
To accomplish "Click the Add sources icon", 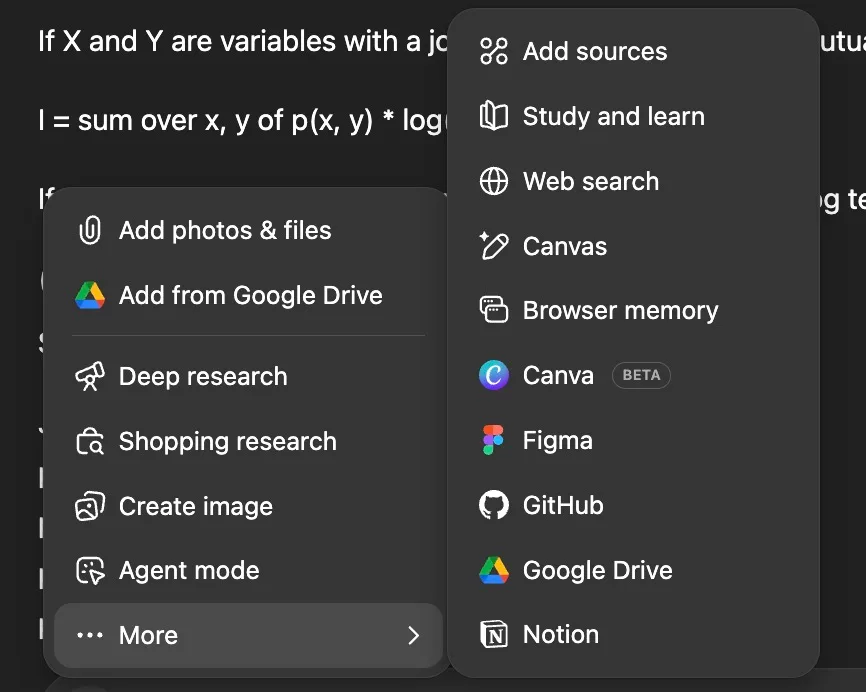I will [492, 51].
